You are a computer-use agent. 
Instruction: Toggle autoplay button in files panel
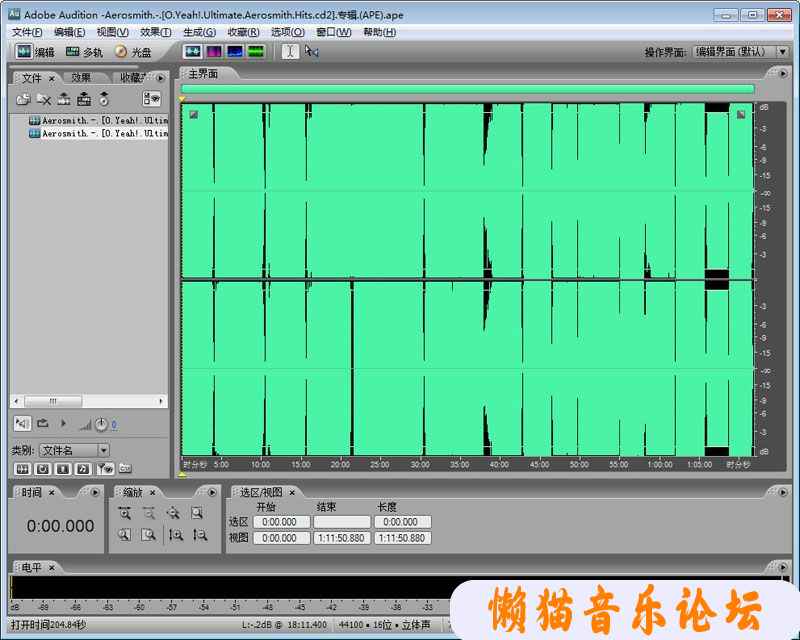point(22,424)
